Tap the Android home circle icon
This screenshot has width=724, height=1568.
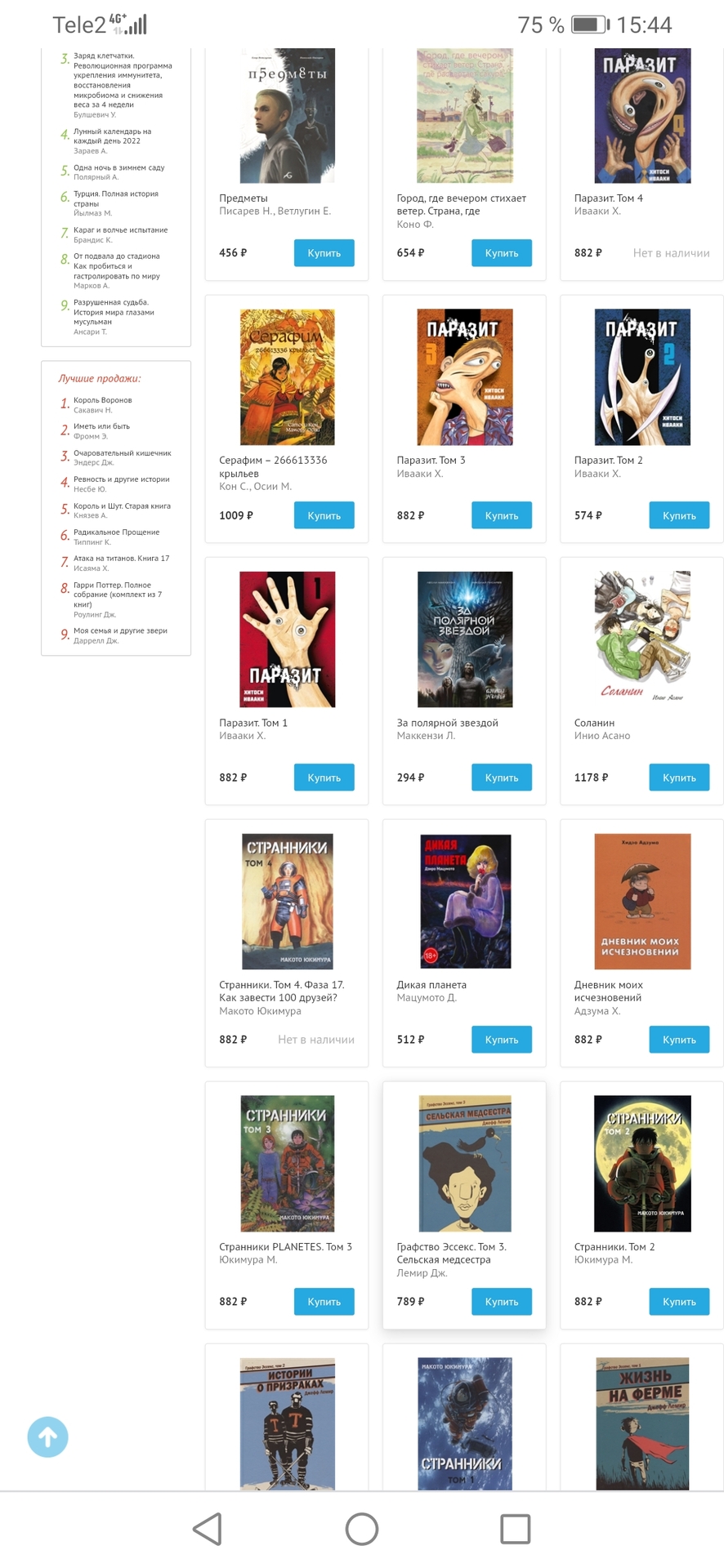point(362,1529)
